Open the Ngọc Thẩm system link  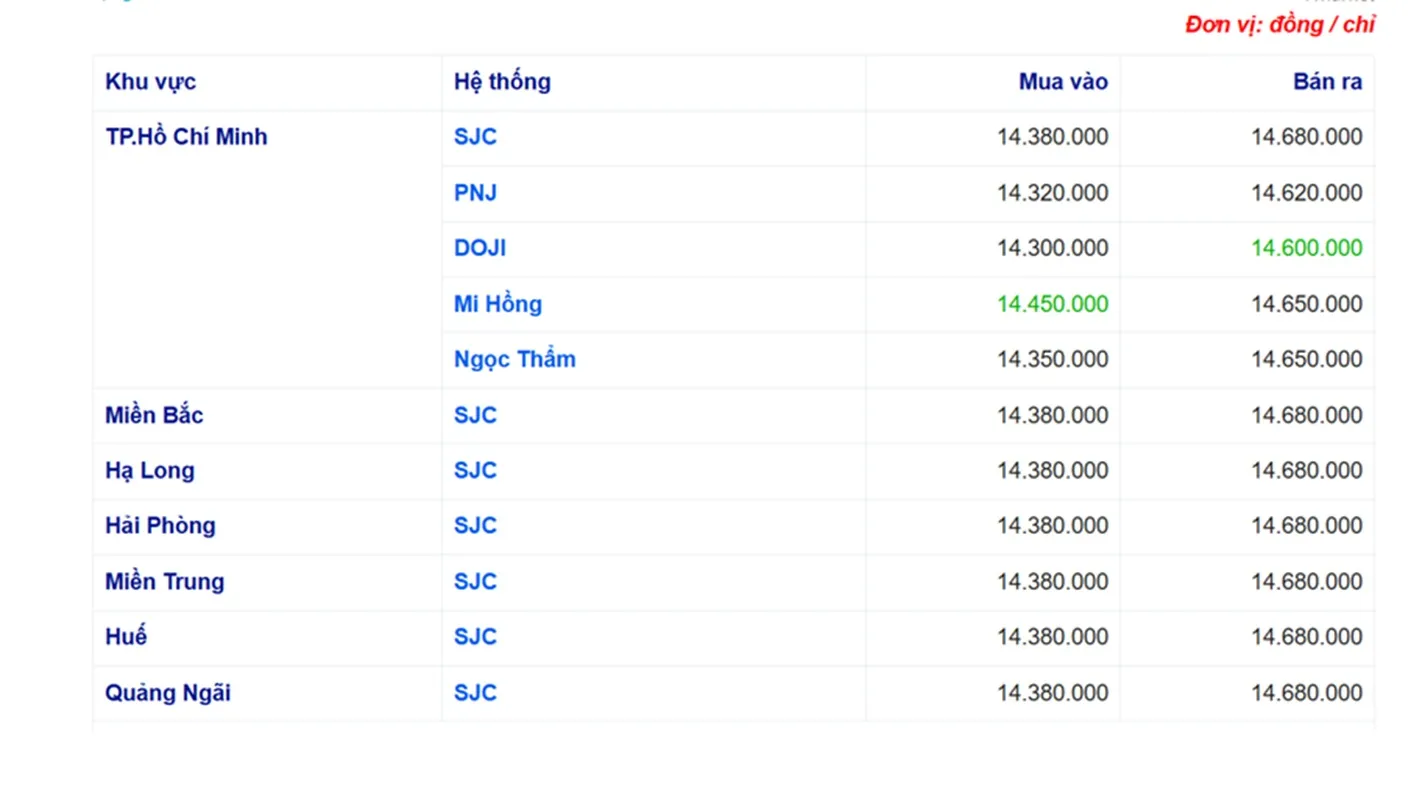tap(515, 360)
